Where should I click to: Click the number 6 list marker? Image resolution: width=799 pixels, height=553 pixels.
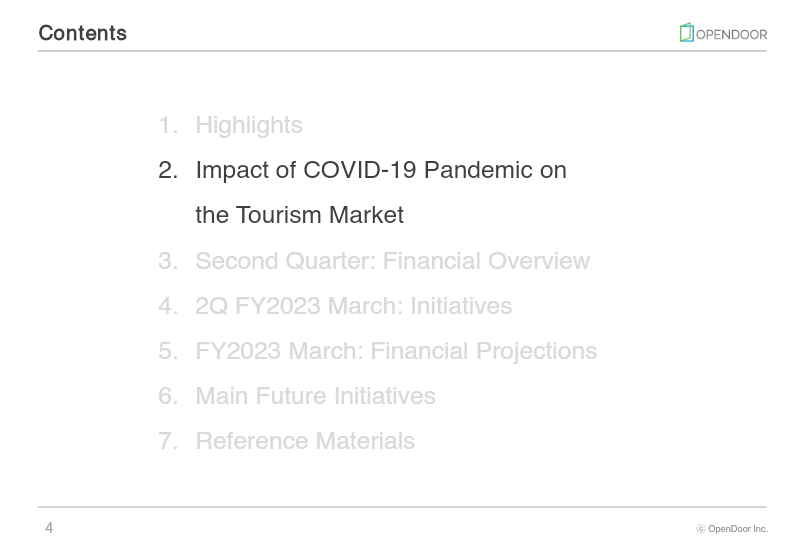coord(168,396)
